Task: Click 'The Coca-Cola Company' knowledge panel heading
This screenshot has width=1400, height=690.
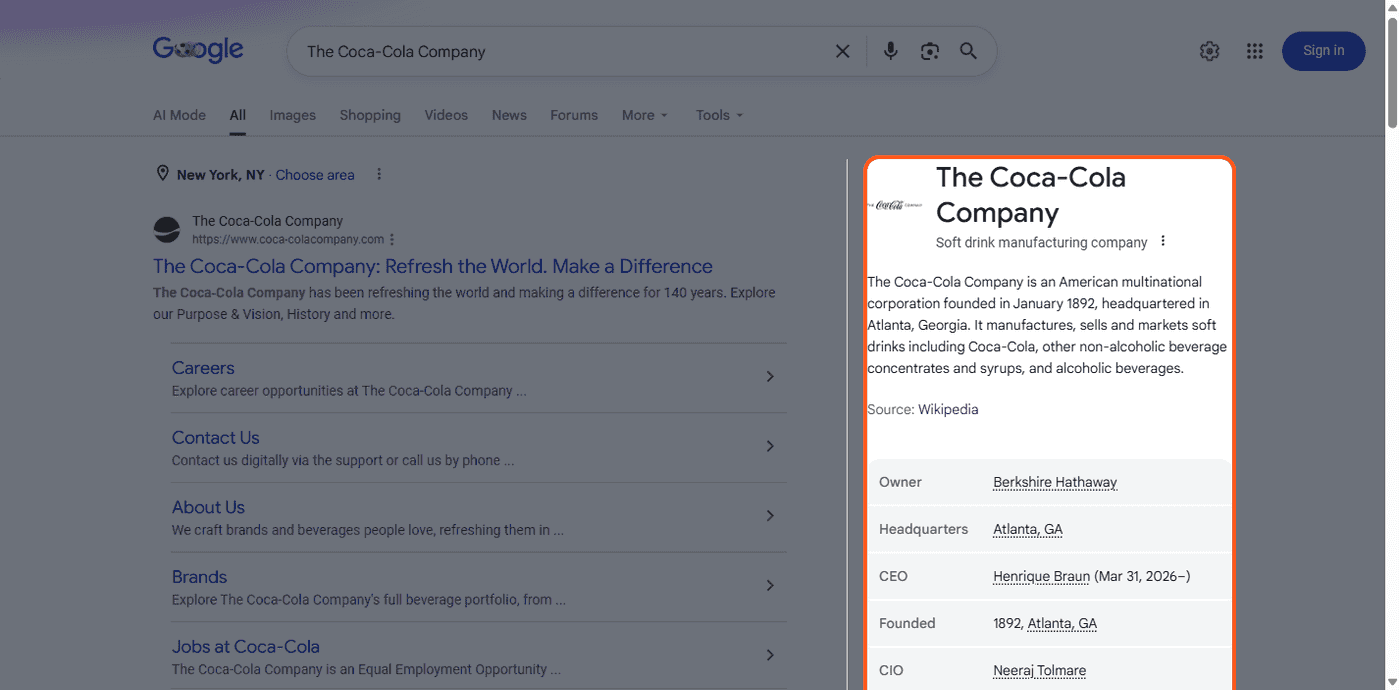Action: [x=1031, y=195]
